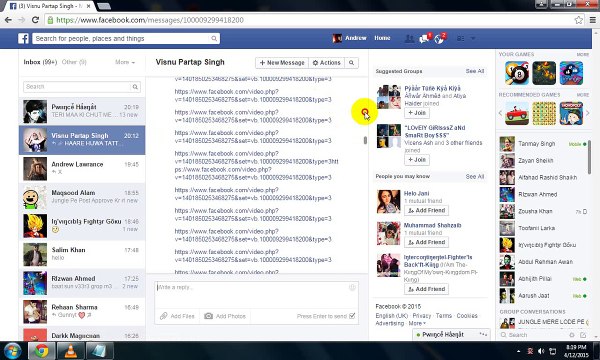Screen dimensions: 600x360
Task: Open friend requests icon
Action: click(x=409, y=38)
